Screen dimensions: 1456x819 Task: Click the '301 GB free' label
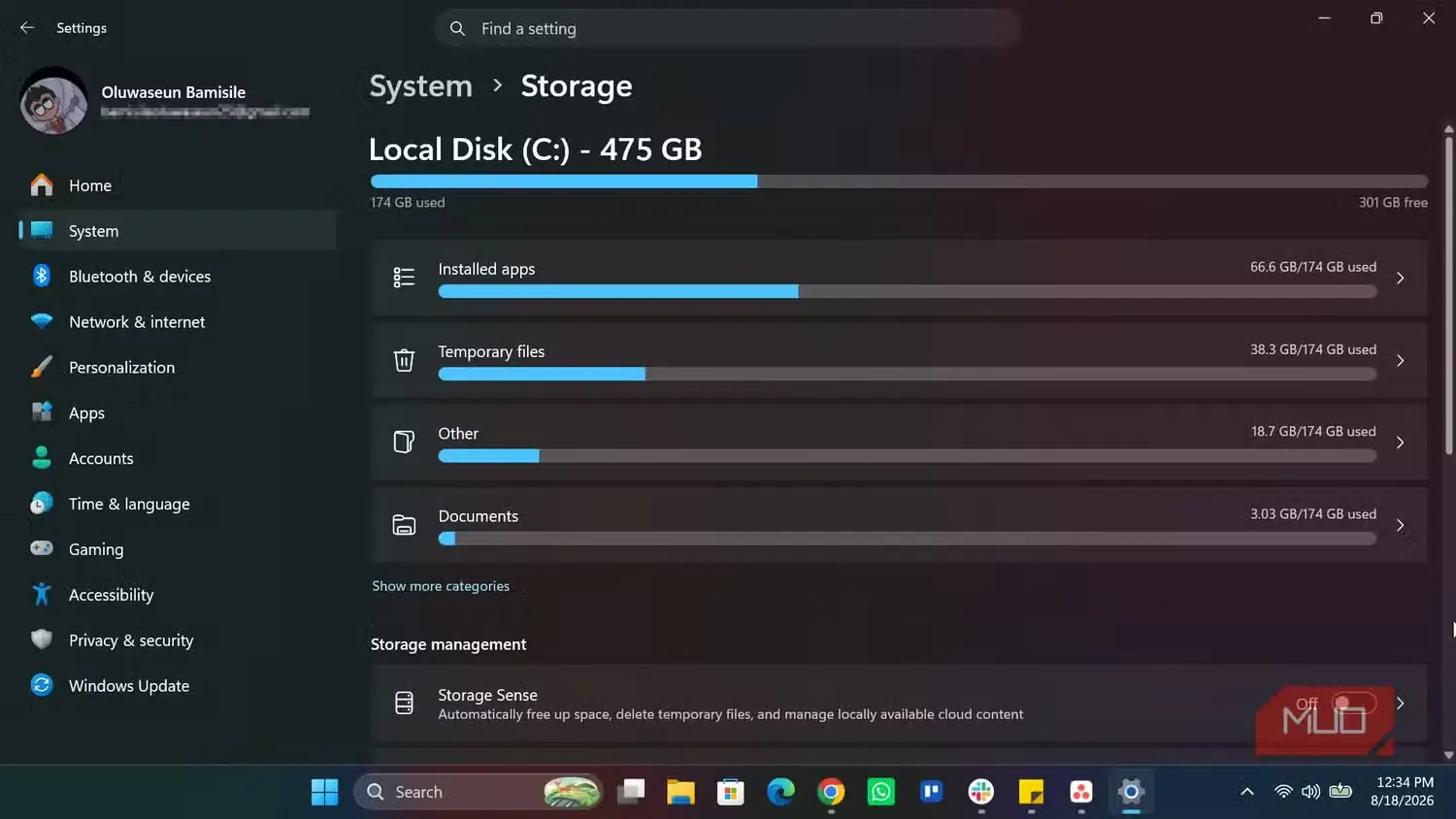[1393, 202]
